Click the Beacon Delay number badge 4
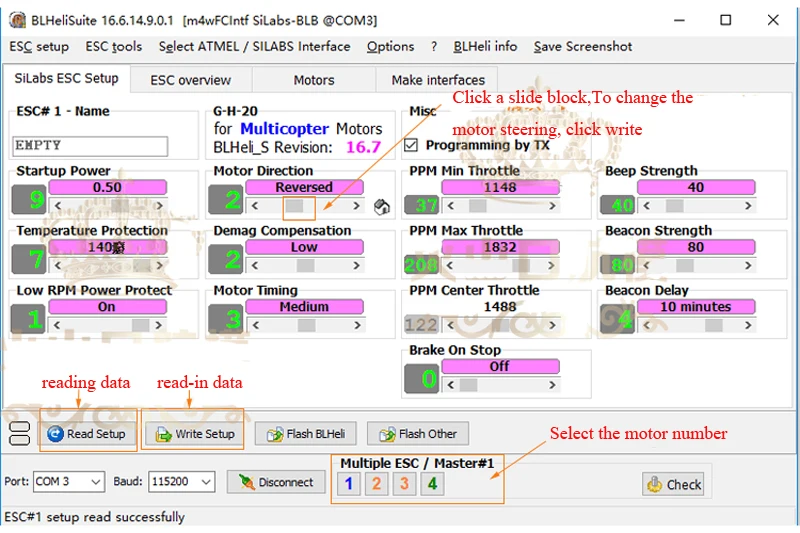 coord(617,319)
